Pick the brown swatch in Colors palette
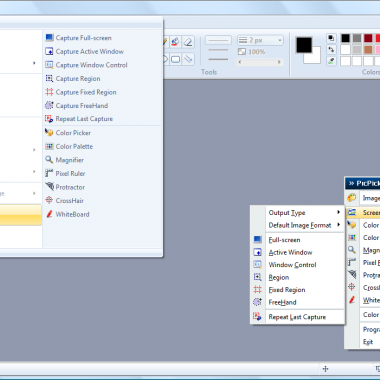Viewport: 380px width, 380px height. pyautogui.click(x=368, y=50)
